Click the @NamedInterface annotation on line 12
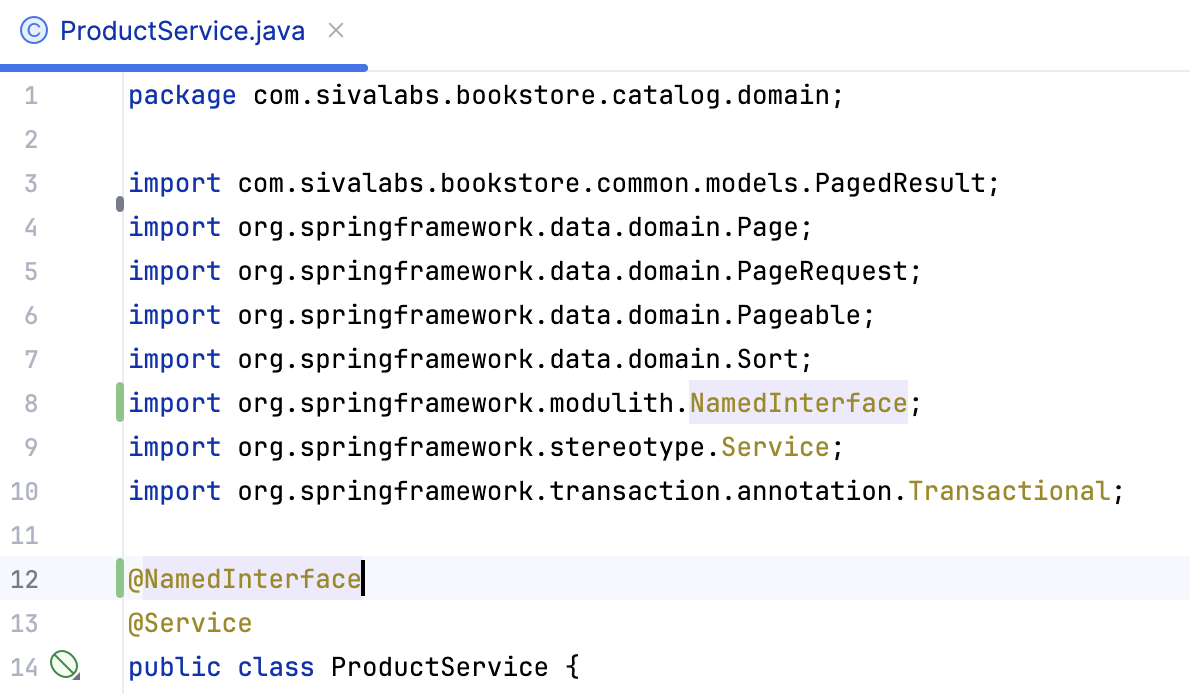Viewport: 1190px width, 694px height. pos(247,578)
